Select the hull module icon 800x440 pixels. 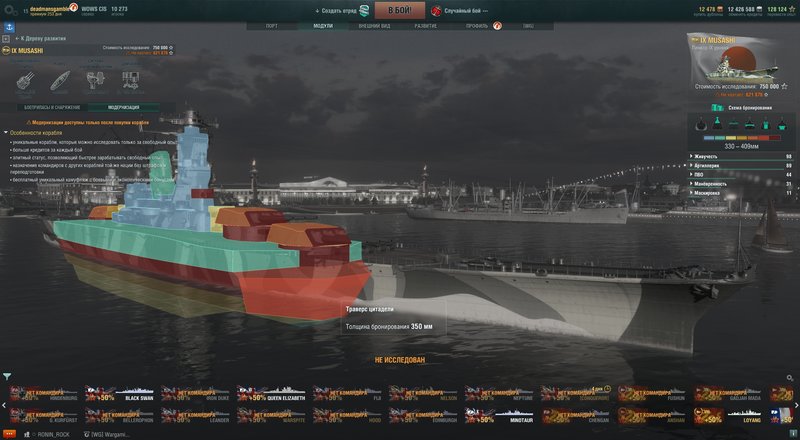tap(60, 81)
